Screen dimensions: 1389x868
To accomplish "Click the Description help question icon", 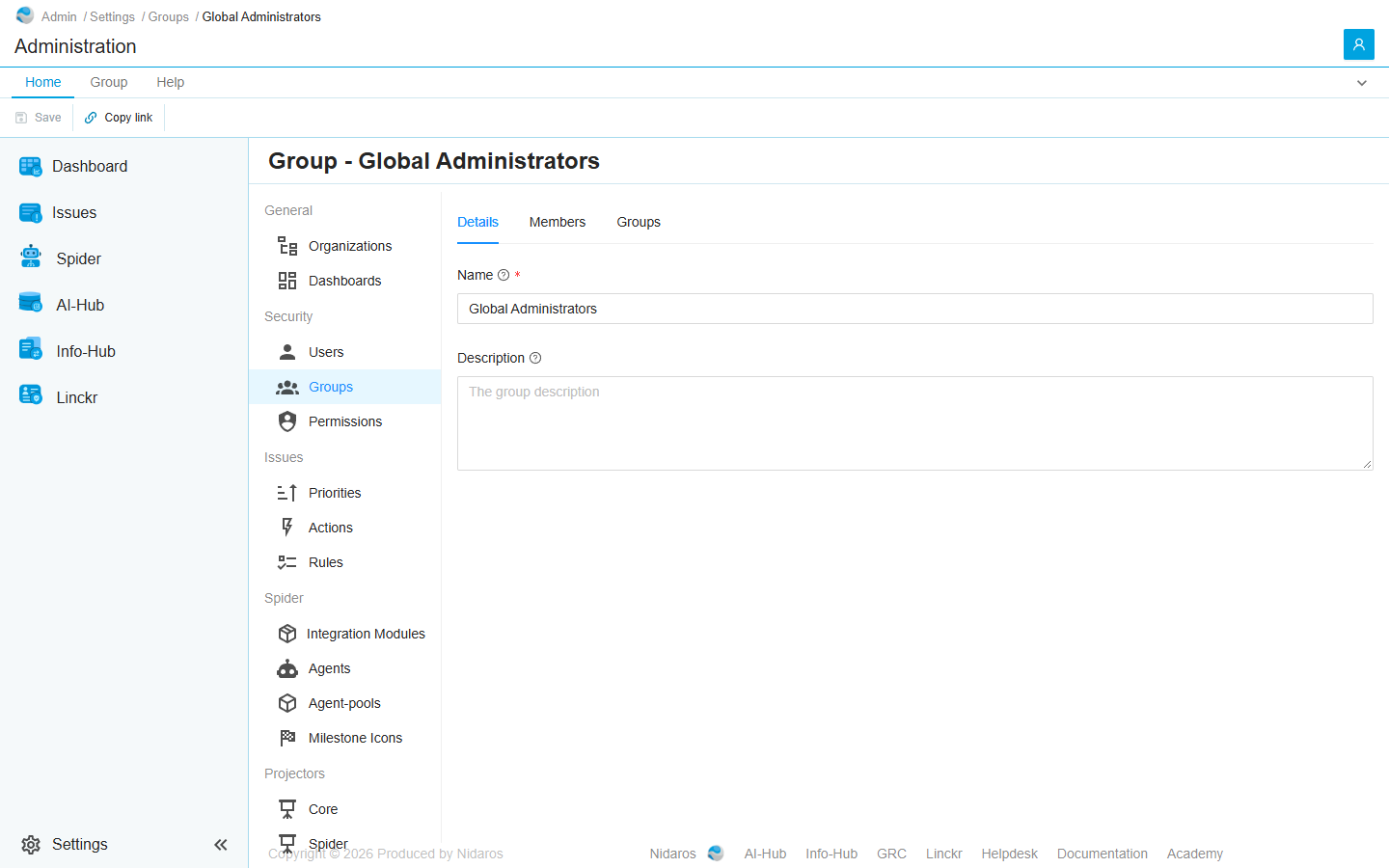I will coord(535,358).
